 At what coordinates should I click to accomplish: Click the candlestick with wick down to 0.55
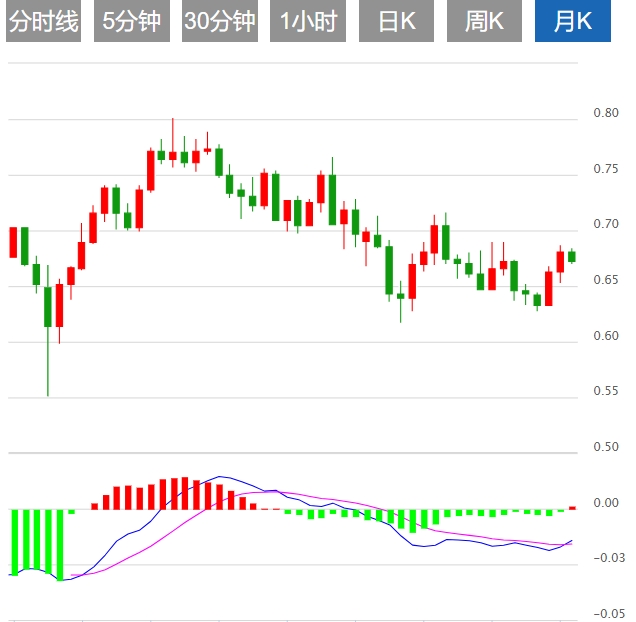click(47, 307)
